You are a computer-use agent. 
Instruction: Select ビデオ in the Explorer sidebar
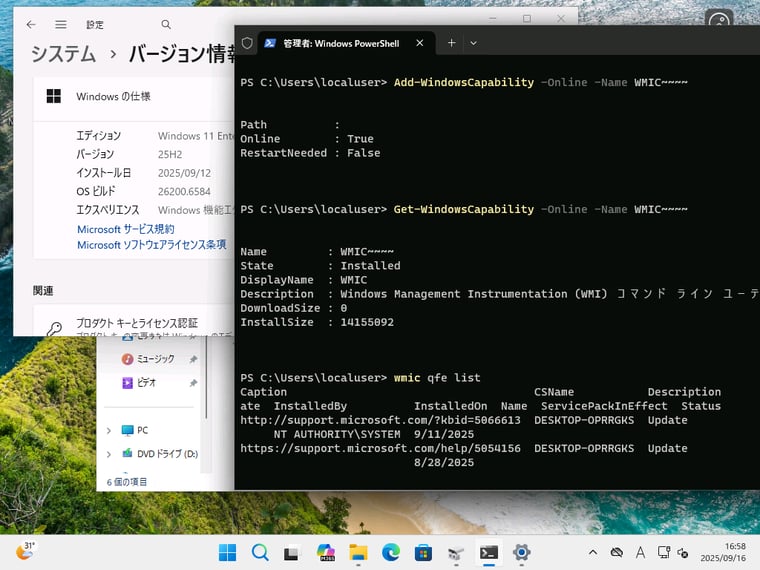[146, 383]
